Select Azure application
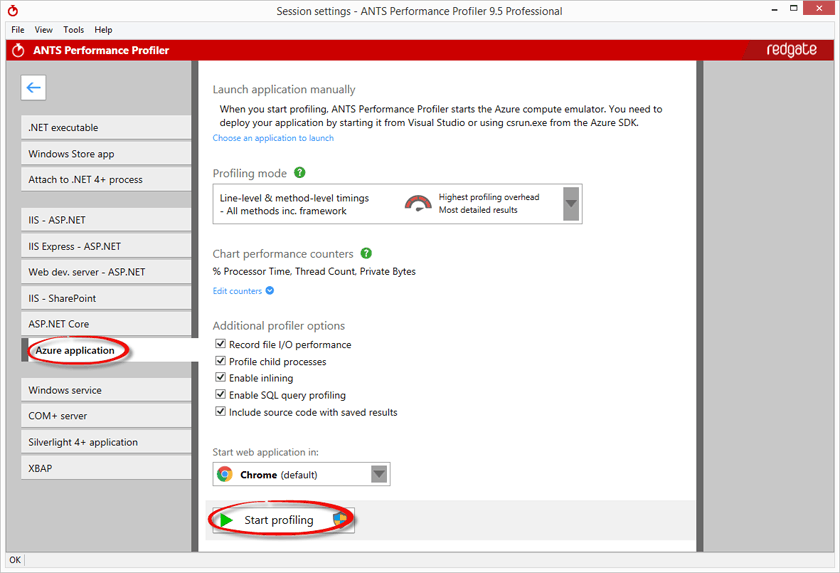Image resolution: width=840 pixels, height=573 pixels. 110,350
